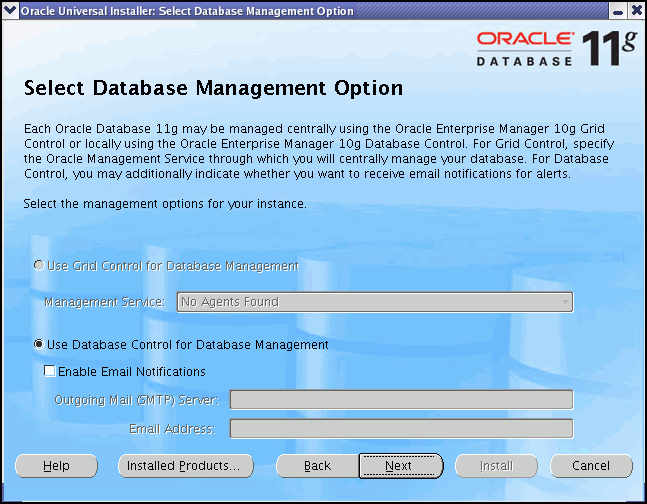Screen dimensions: 647x504
Task: Click the installer window title bar text
Action: (187, 11)
